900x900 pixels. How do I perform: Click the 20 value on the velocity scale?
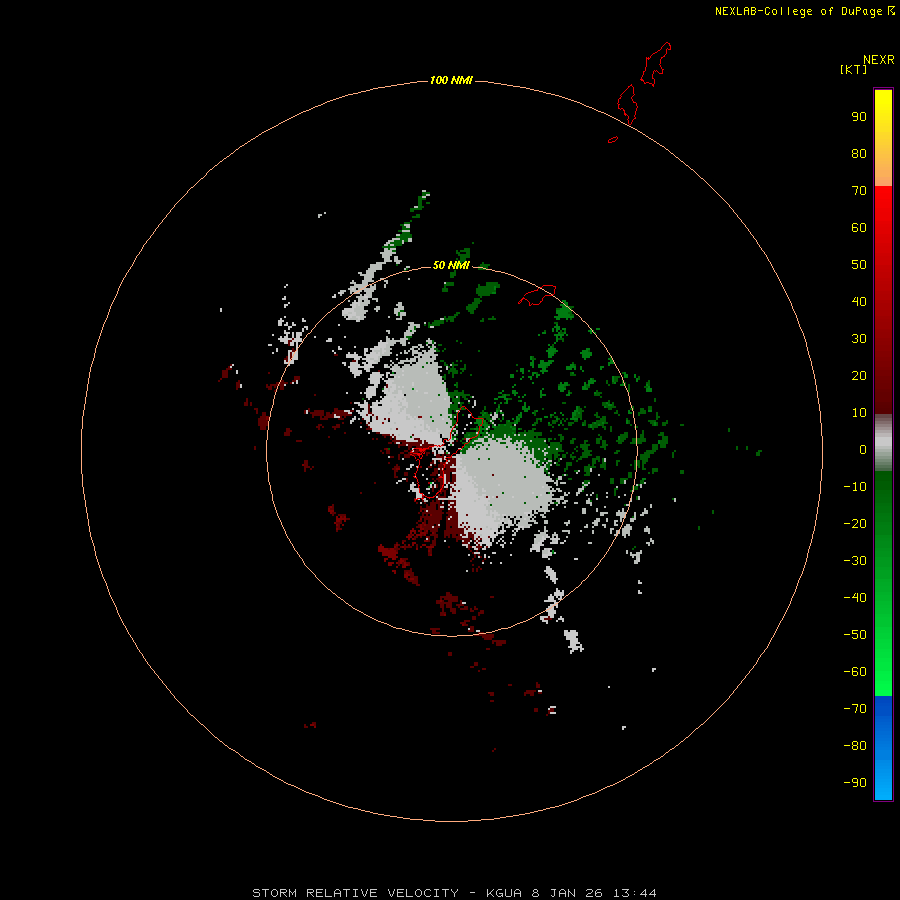coord(859,375)
